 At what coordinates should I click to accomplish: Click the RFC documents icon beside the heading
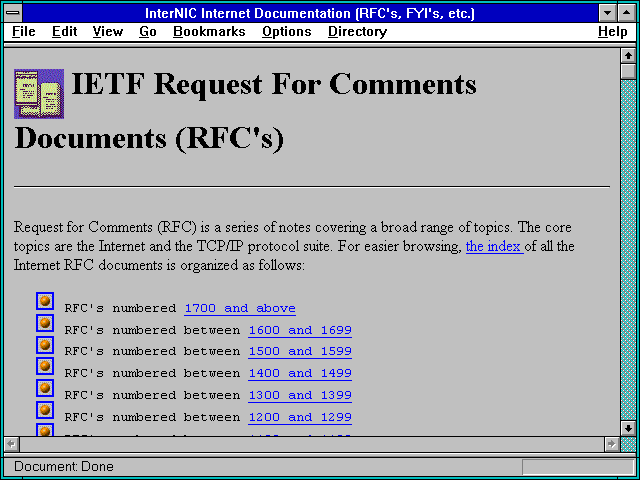coord(39,94)
